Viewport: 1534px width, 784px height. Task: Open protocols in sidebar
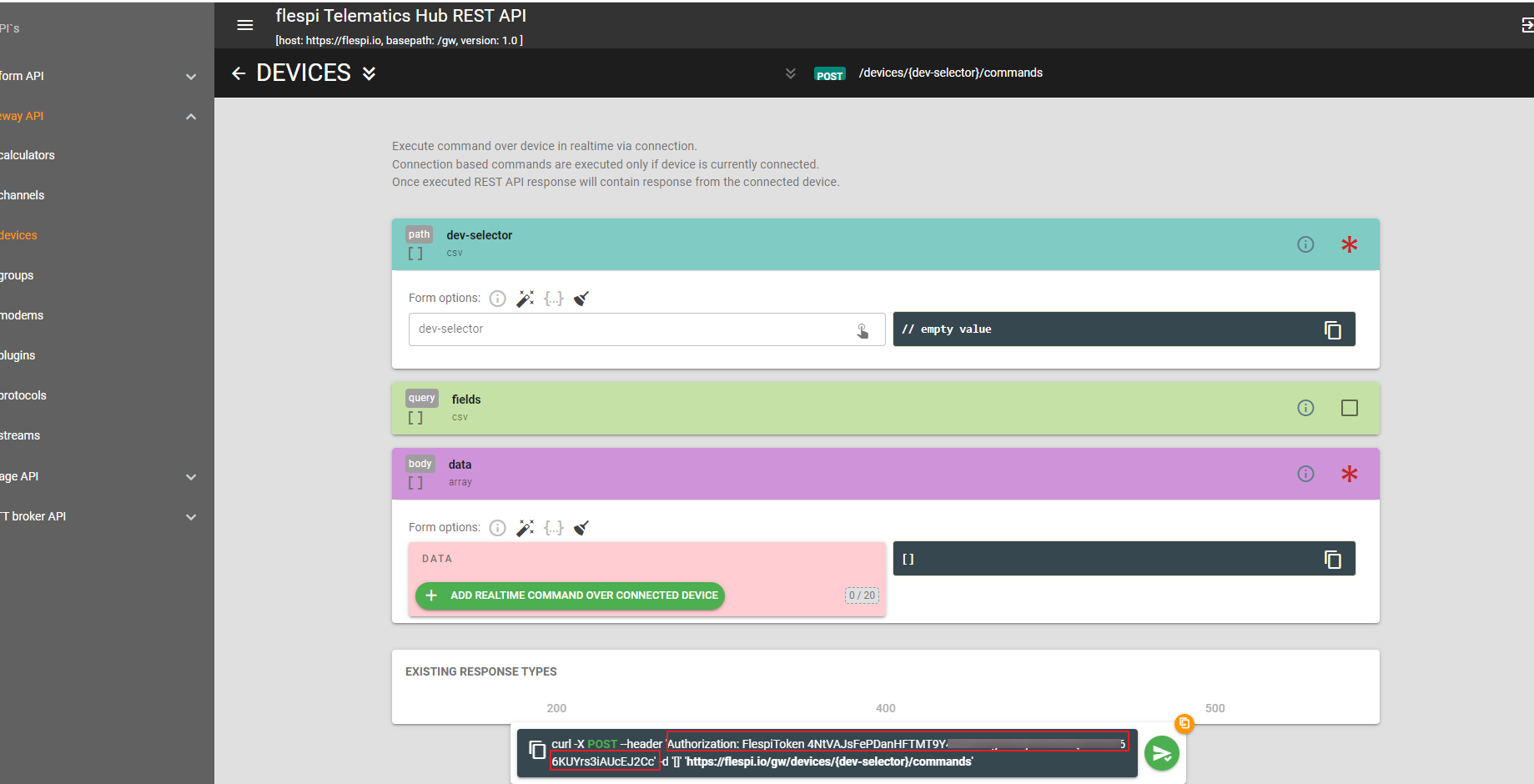tap(23, 395)
